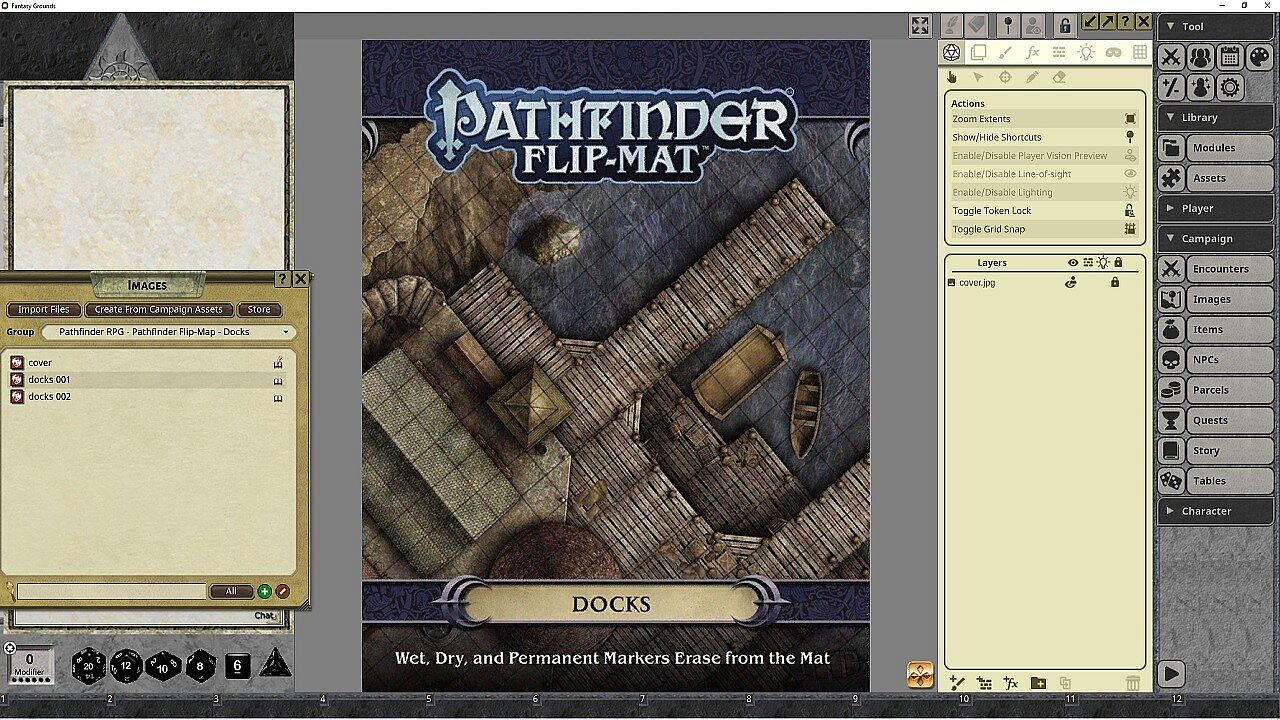The image size is (1280, 720).
Task: Open the calendar tool
Action: (1230, 58)
